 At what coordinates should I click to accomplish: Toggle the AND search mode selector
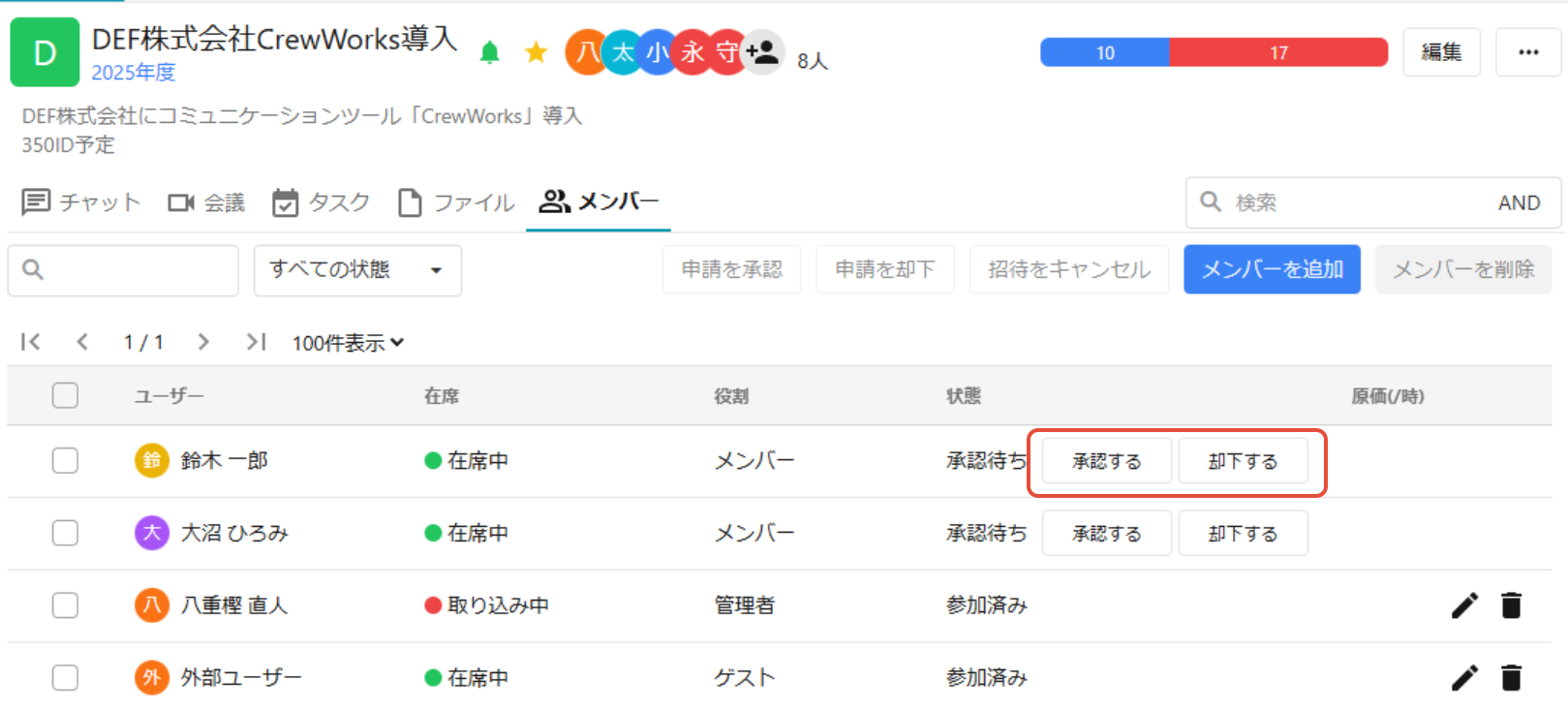pyautogui.click(x=1519, y=202)
